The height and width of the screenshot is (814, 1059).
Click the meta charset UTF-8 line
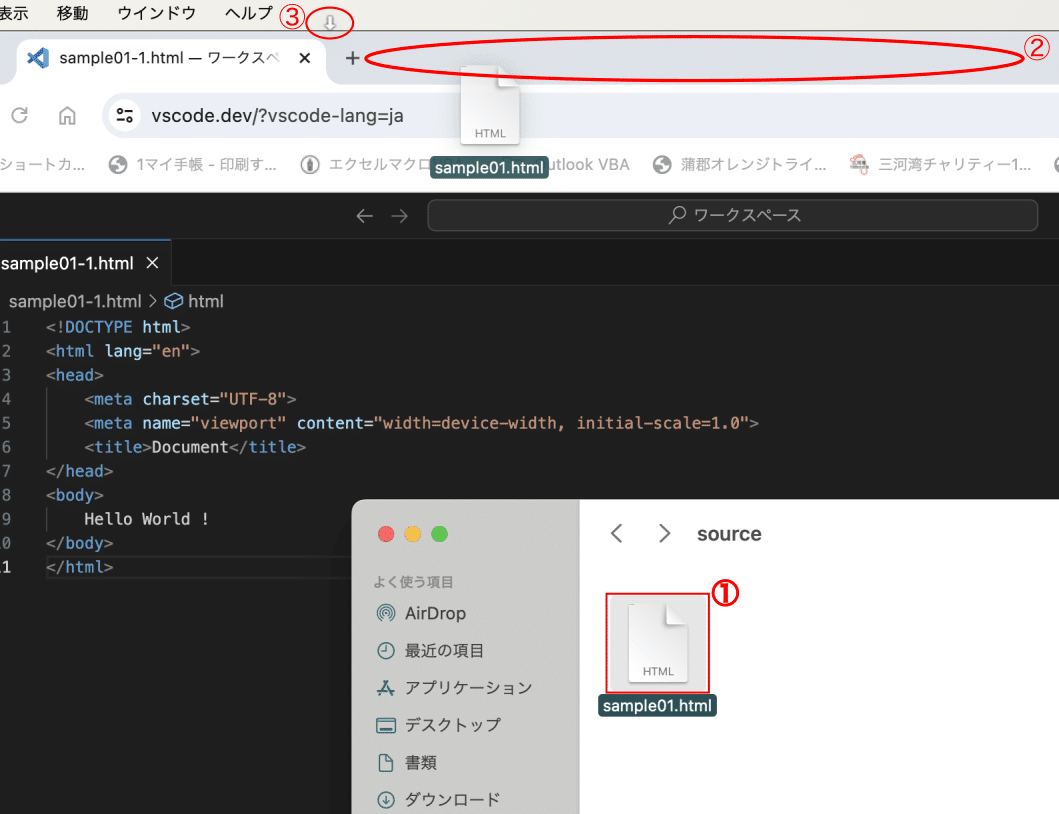190,399
